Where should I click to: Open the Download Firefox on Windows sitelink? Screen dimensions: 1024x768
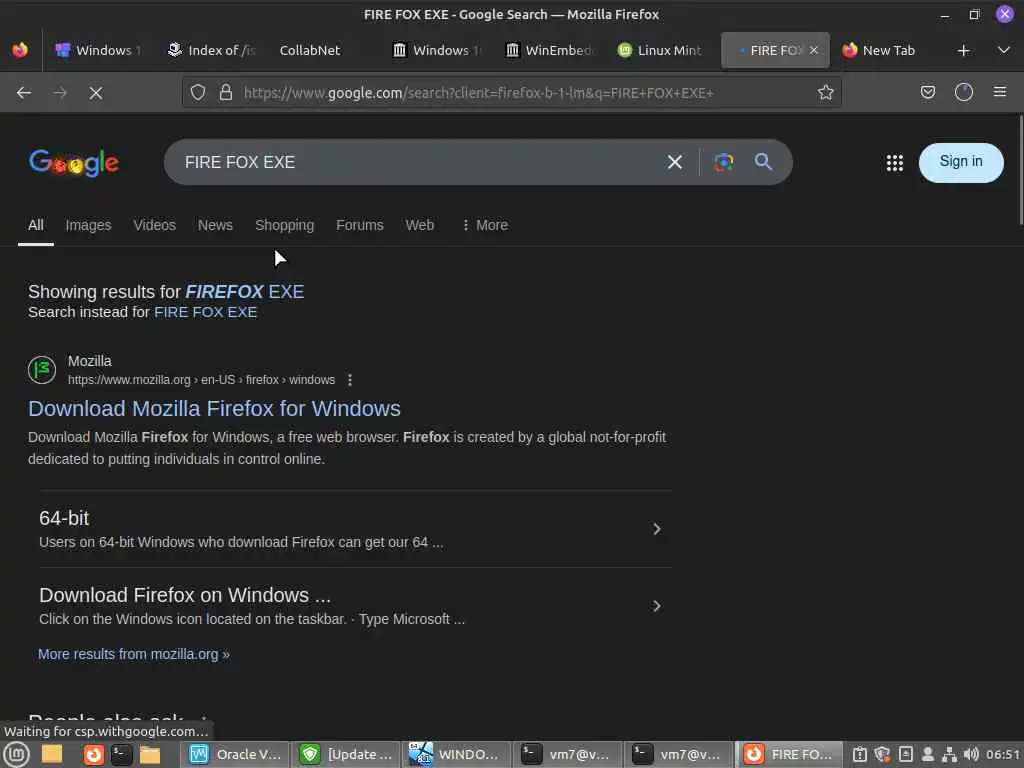click(185, 596)
